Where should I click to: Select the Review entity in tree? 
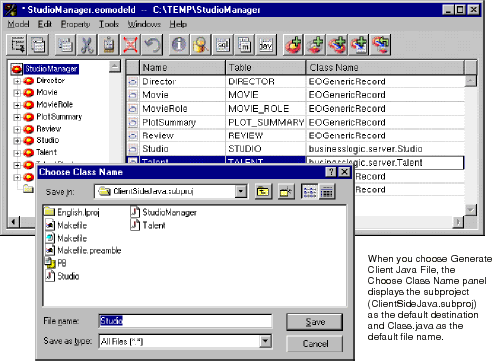[x=49, y=129]
